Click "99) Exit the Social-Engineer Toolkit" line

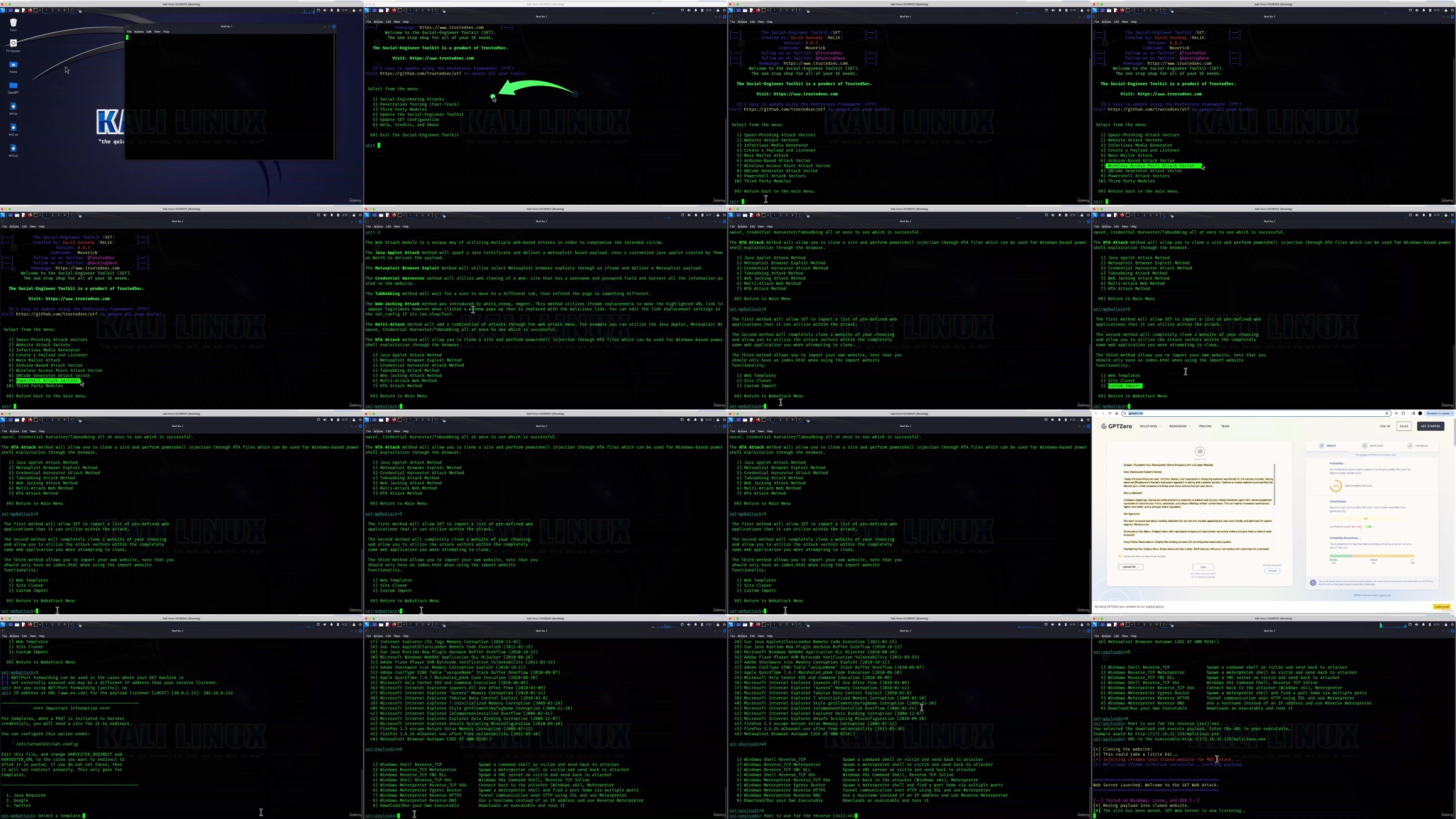[415, 135]
